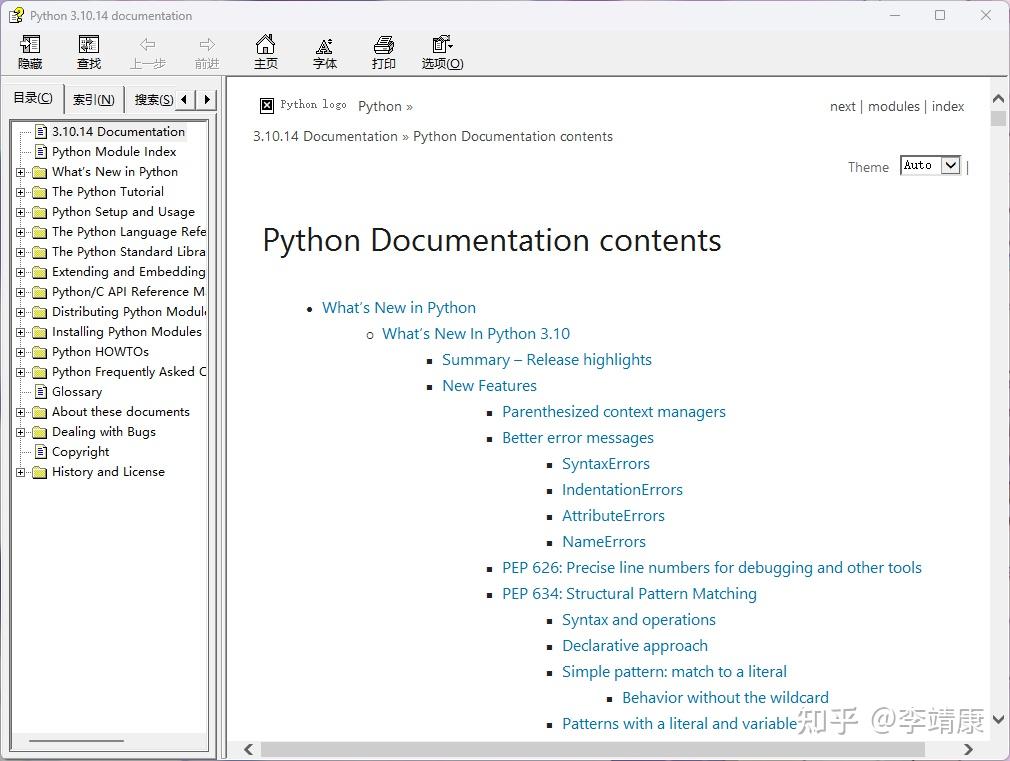Click the 查找 (Locate) toolbar icon
Image resolution: width=1010 pixels, height=761 pixels.
88,50
